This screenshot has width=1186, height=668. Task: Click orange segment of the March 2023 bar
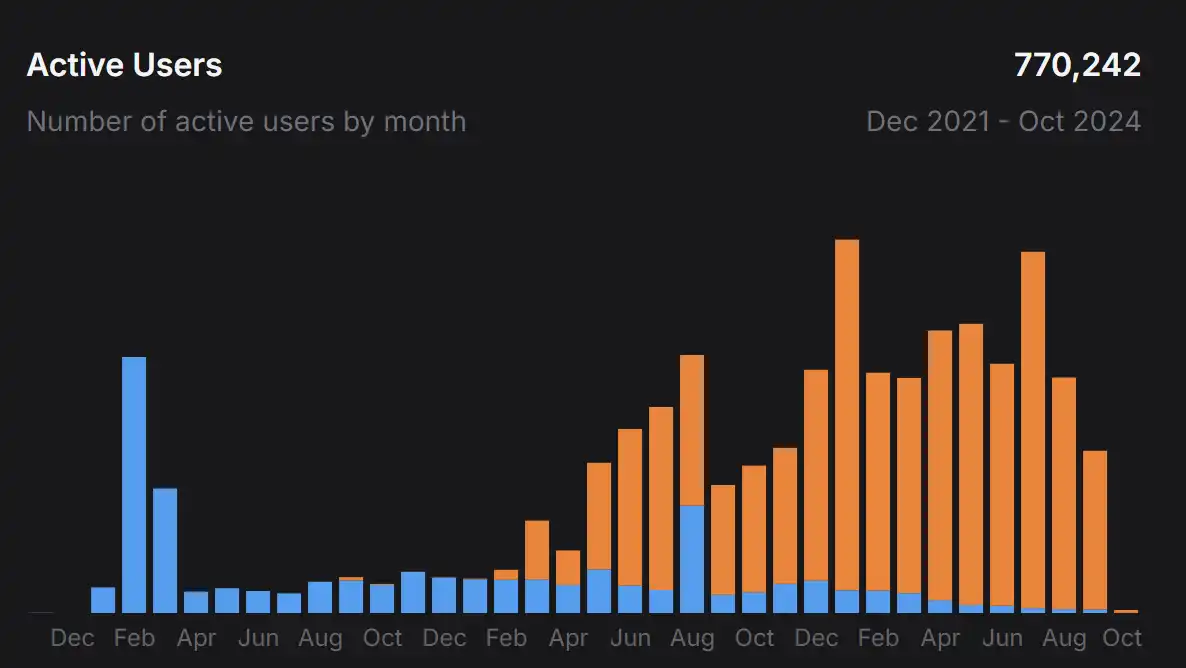pos(537,550)
